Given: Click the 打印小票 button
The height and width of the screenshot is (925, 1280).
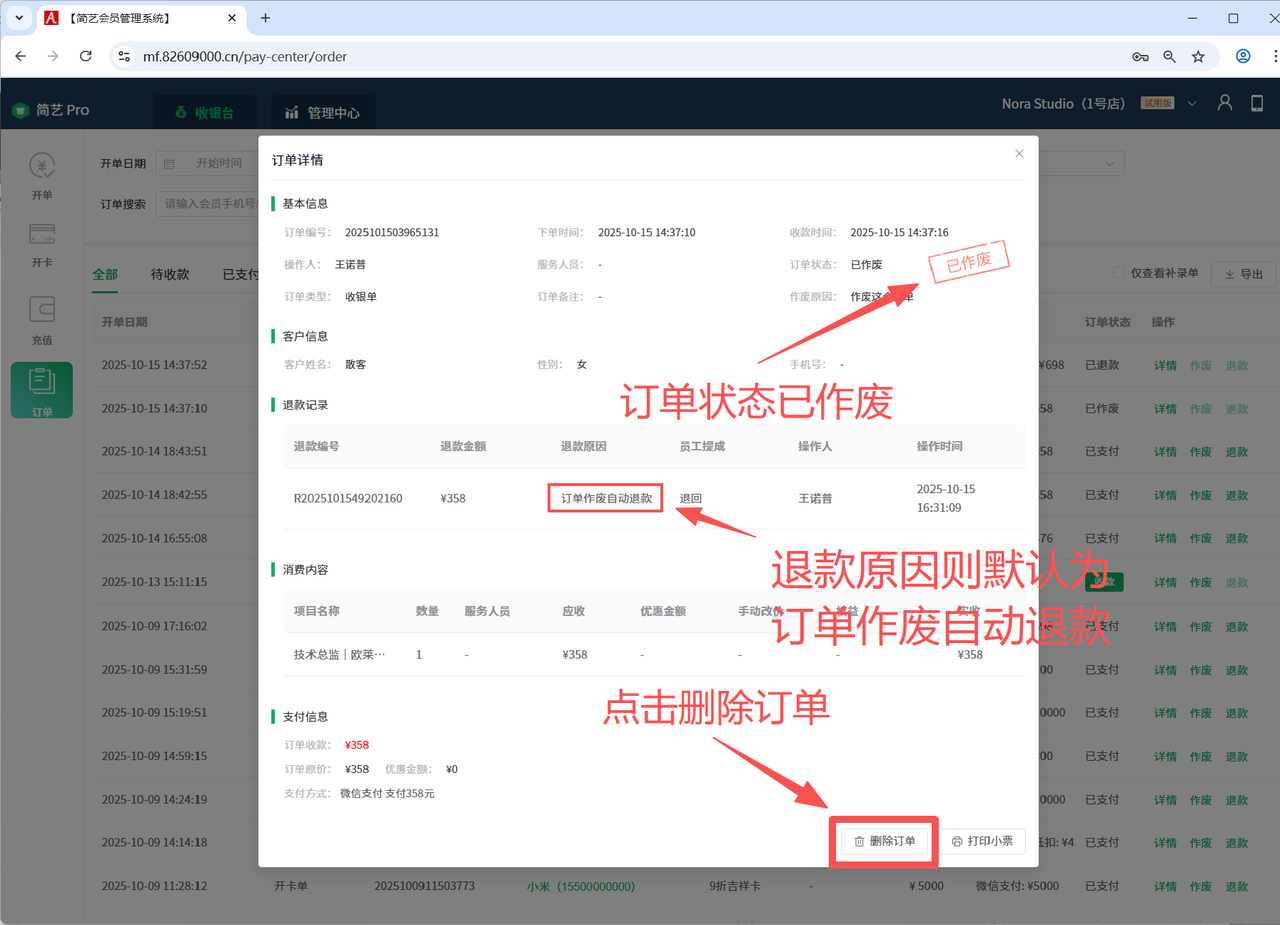Looking at the screenshot, I should click(x=982, y=841).
